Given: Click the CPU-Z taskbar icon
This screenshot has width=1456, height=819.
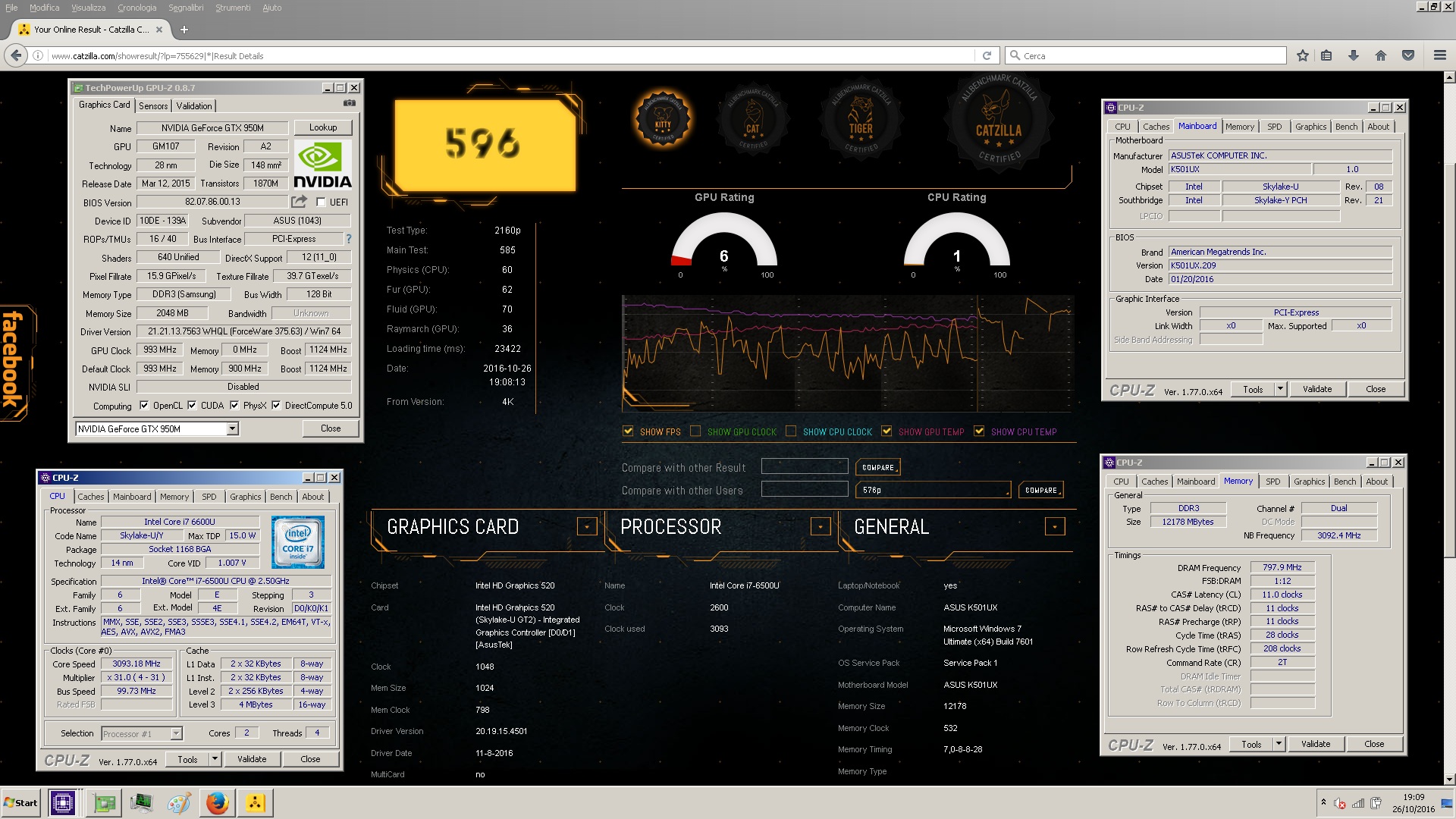Looking at the screenshot, I should tap(62, 802).
